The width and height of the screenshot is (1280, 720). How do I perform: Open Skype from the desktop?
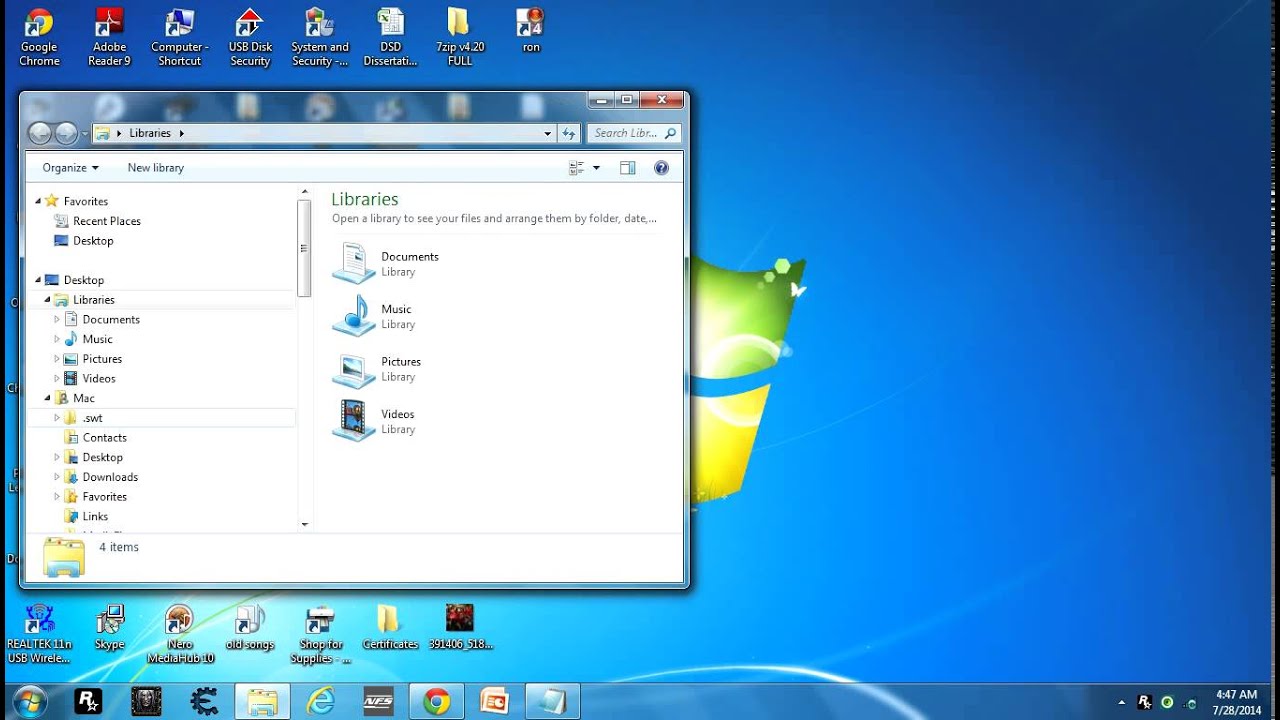pos(109,617)
